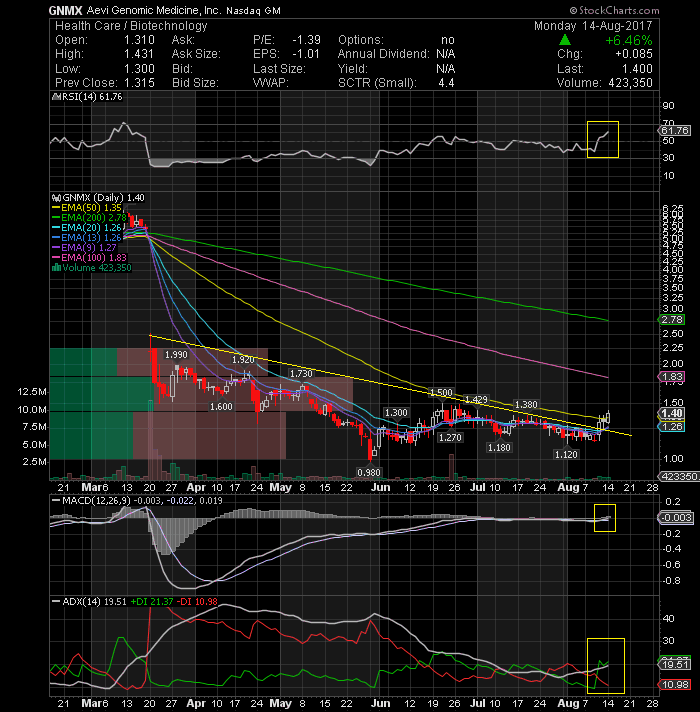Click the red 10.98 tag on ADX axis

point(675,685)
